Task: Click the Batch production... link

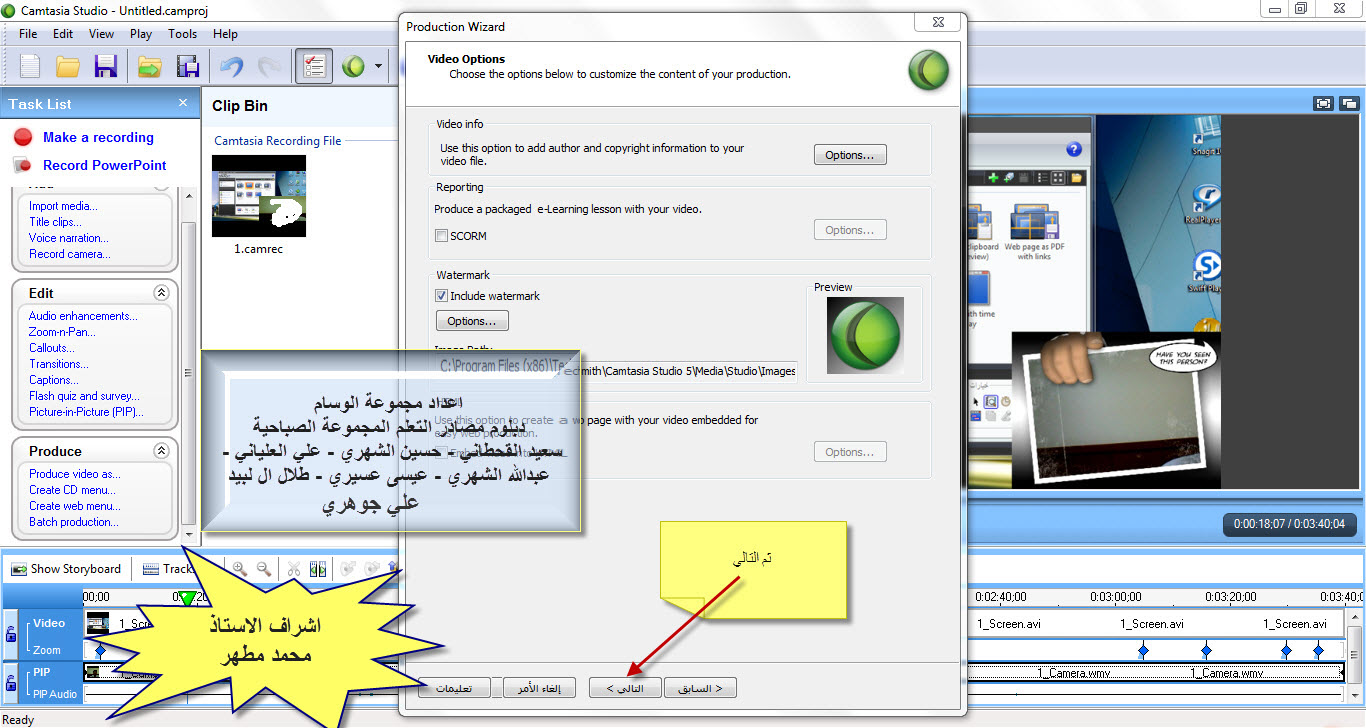Action: coord(74,522)
